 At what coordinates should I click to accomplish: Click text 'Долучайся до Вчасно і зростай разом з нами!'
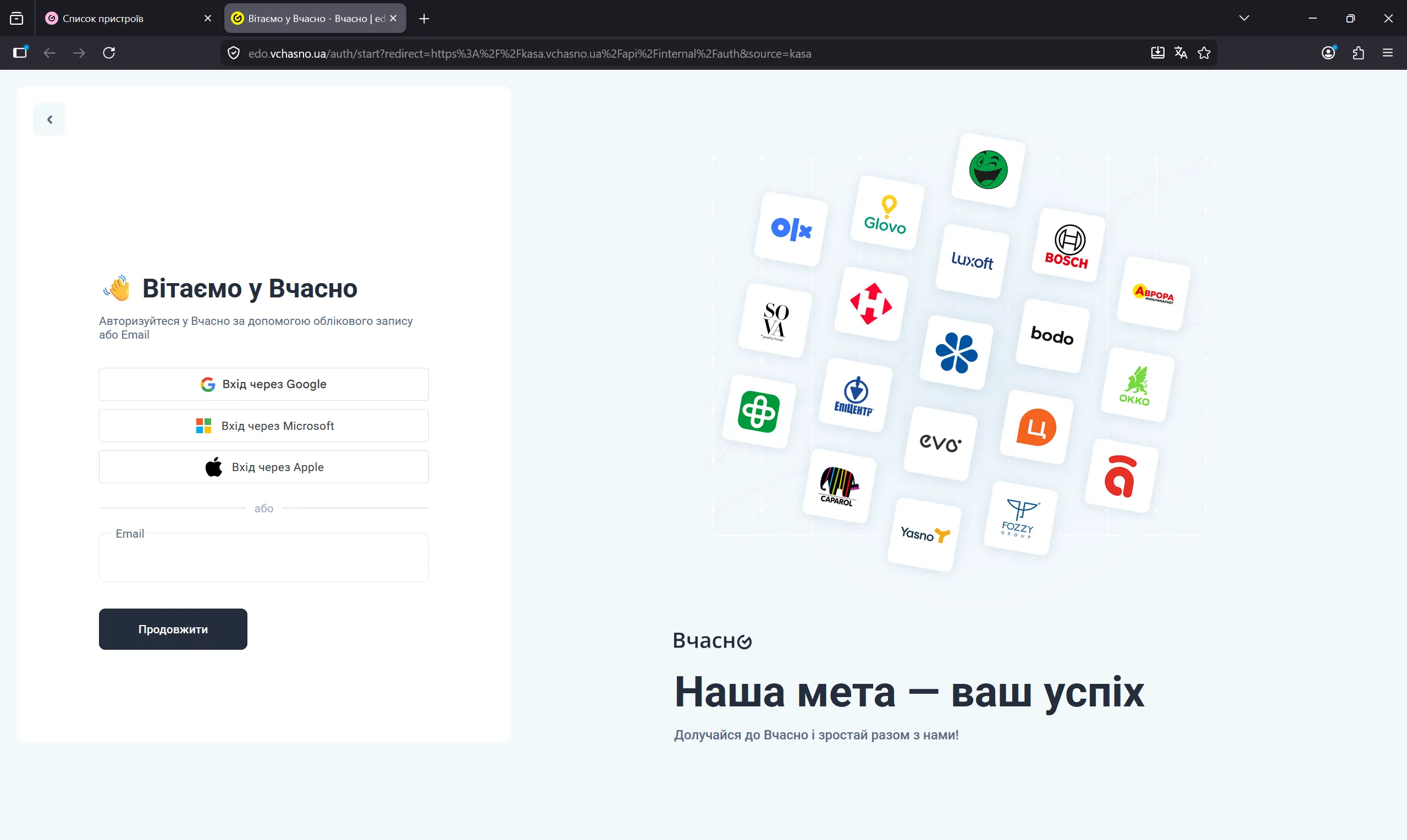pos(816,734)
